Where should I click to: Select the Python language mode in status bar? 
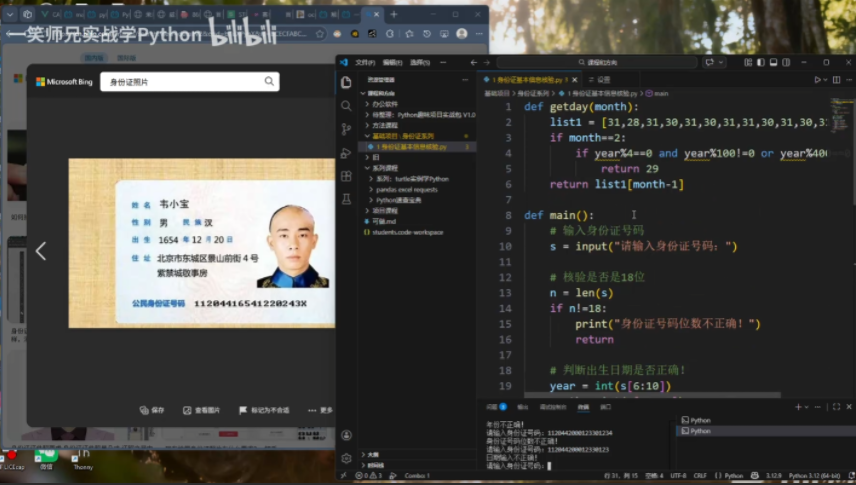734,476
